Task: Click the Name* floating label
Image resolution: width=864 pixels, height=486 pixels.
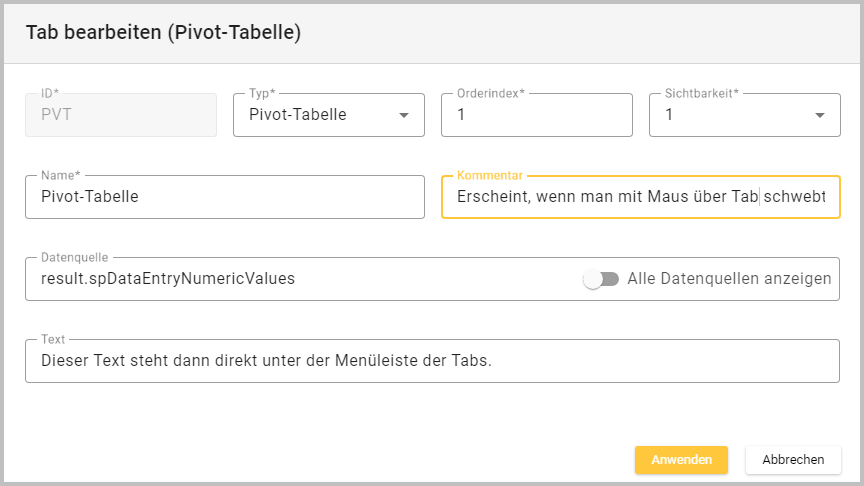Action: click(x=60, y=175)
